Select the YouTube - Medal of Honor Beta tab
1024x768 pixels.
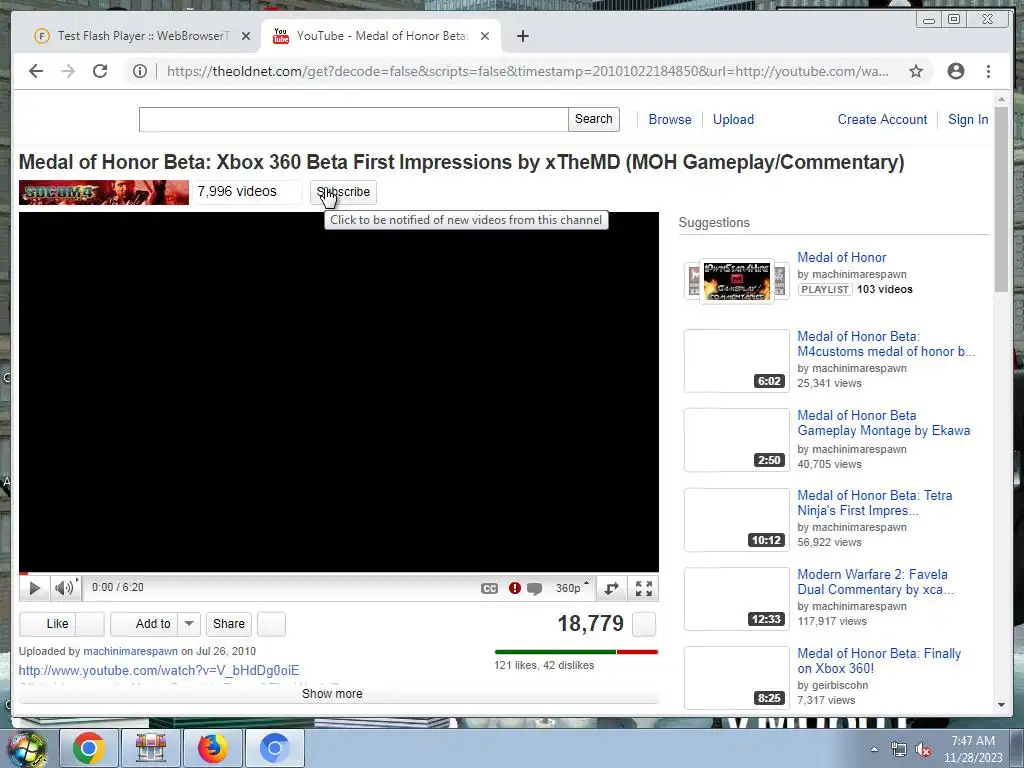[381, 36]
